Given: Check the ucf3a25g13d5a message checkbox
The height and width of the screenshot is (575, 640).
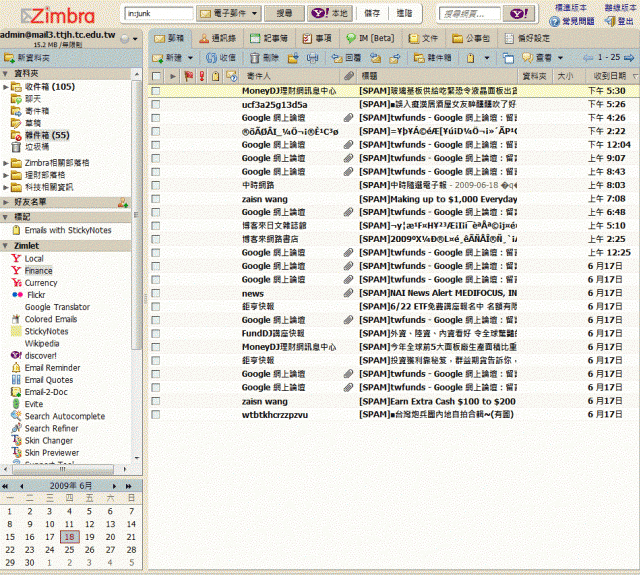Looking at the screenshot, I should pyautogui.click(x=156, y=104).
